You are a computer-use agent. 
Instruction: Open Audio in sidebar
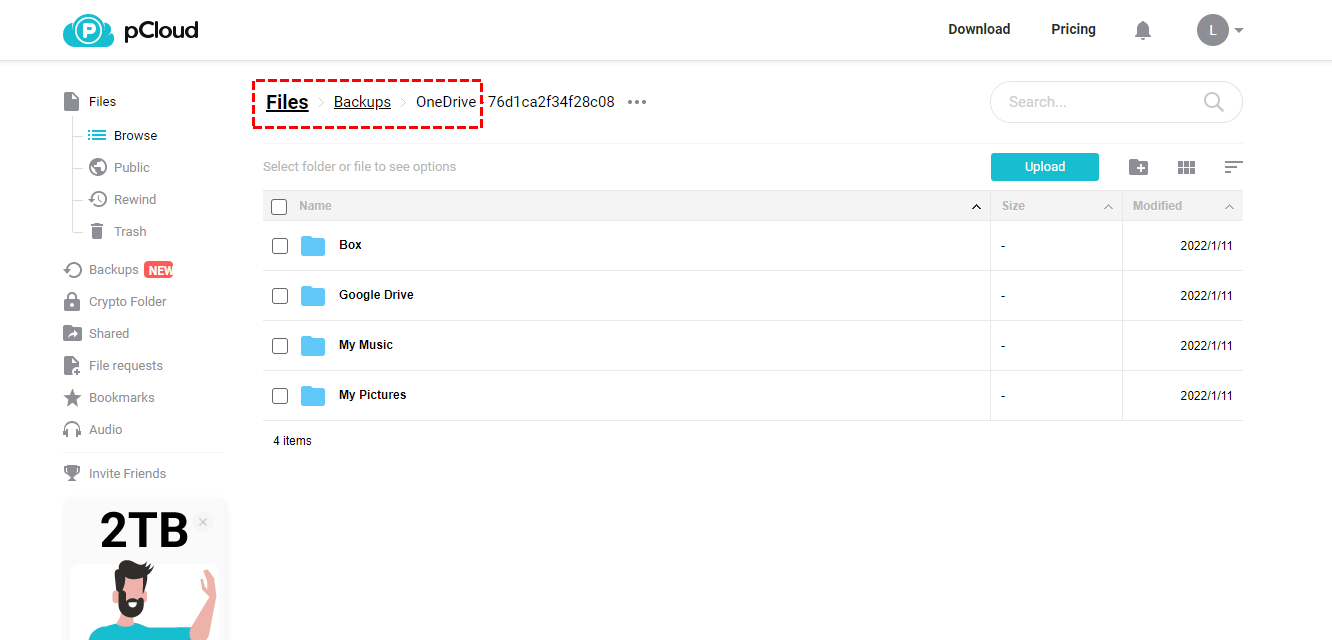point(106,430)
